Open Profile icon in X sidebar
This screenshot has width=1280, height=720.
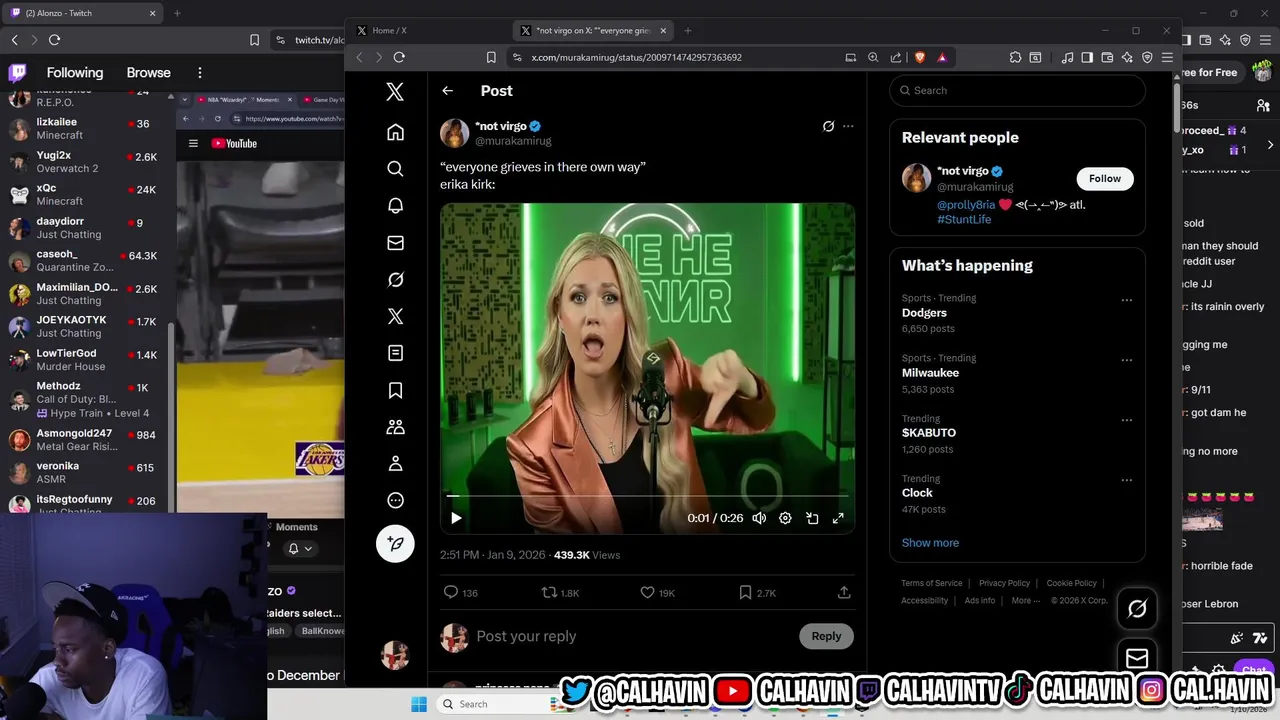click(395, 463)
